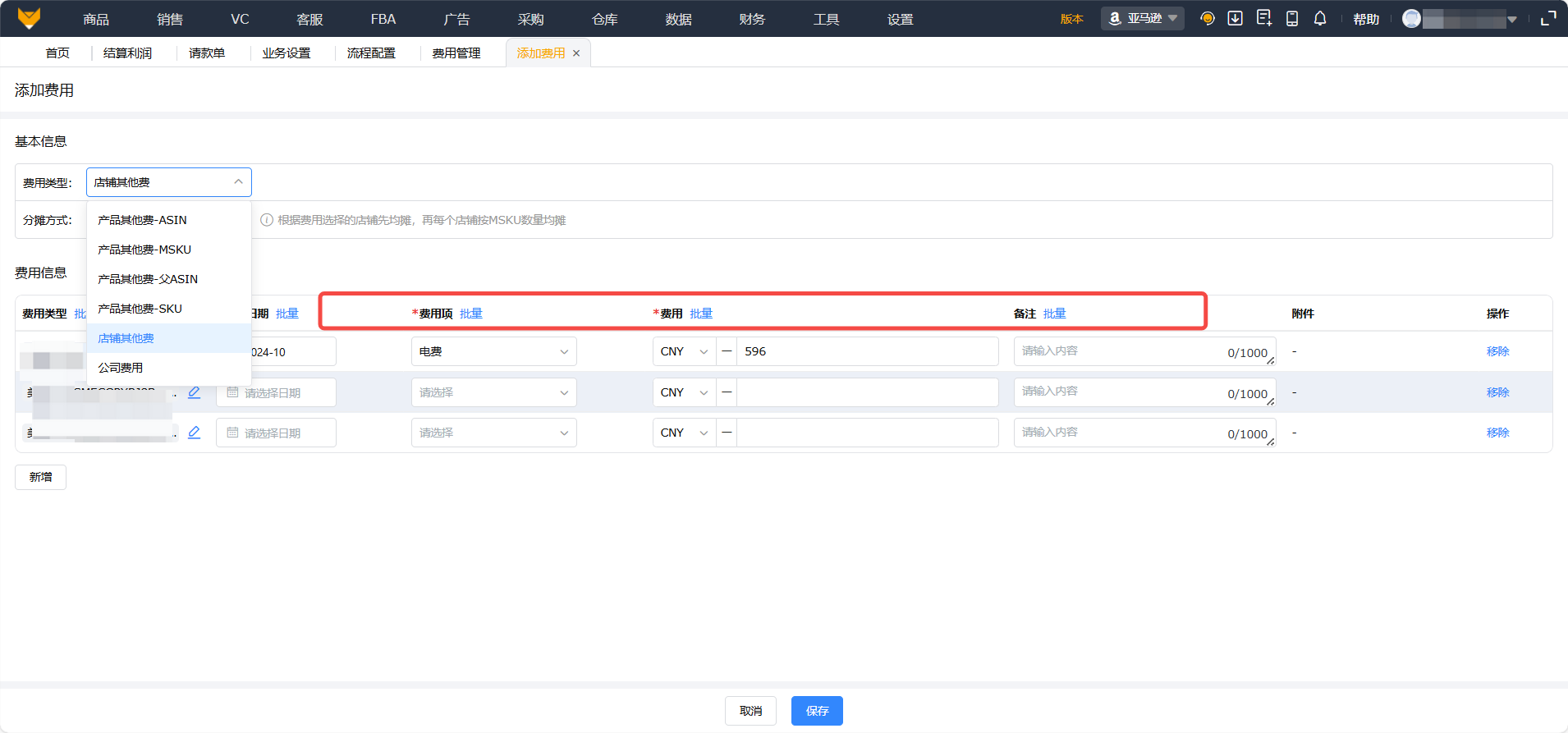This screenshot has height=733, width=1568.
Task: Click the edit pencil in second row
Action: pyautogui.click(x=194, y=392)
